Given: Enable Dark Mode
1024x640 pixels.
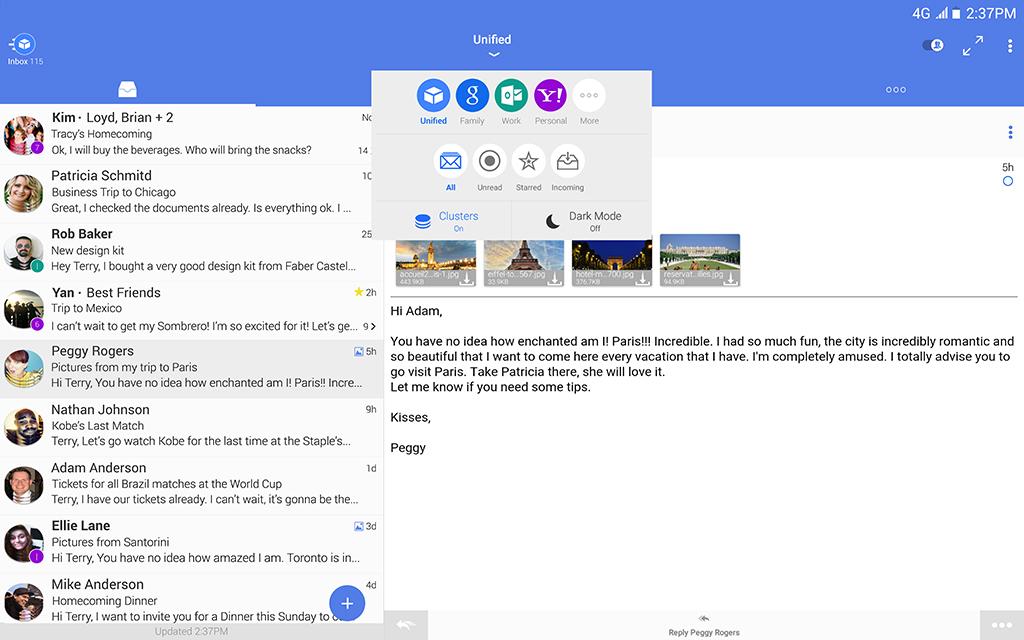Looking at the screenshot, I should 580,220.
